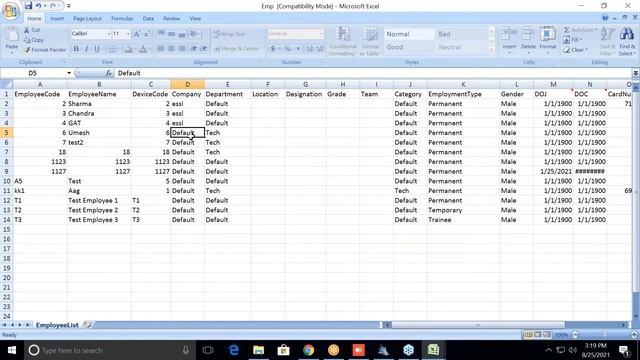Expand the Fill dropdown
The height and width of the screenshot is (360, 640).
tap(581, 40)
